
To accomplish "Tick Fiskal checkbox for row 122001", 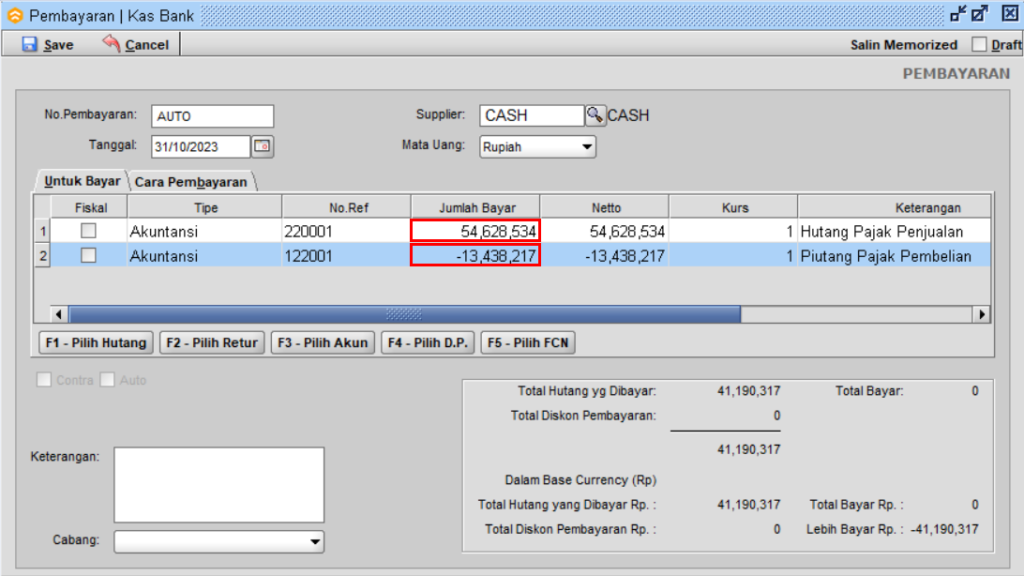I will tap(89, 256).
